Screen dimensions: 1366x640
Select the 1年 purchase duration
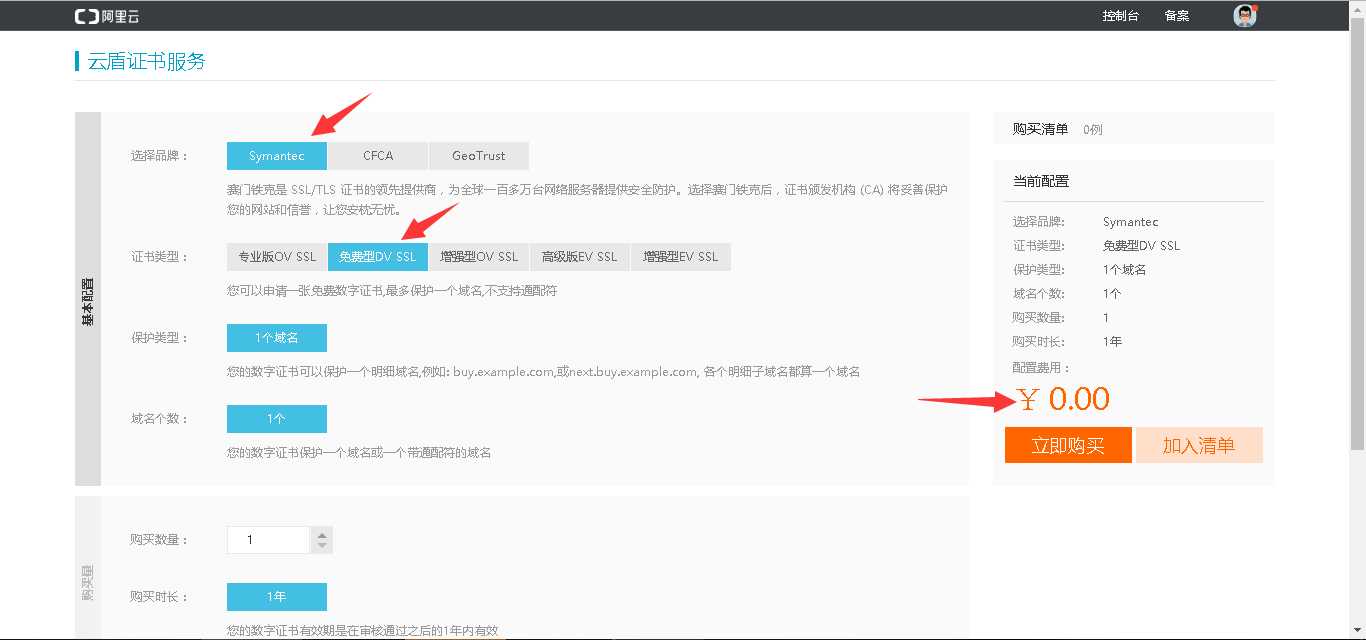pyautogui.click(x=277, y=597)
